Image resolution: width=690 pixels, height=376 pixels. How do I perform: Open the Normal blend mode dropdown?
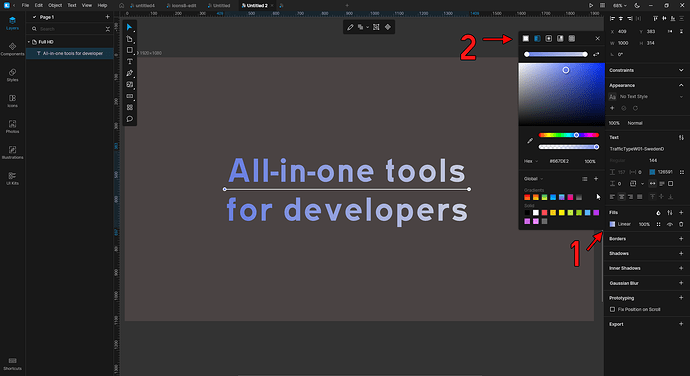point(635,123)
